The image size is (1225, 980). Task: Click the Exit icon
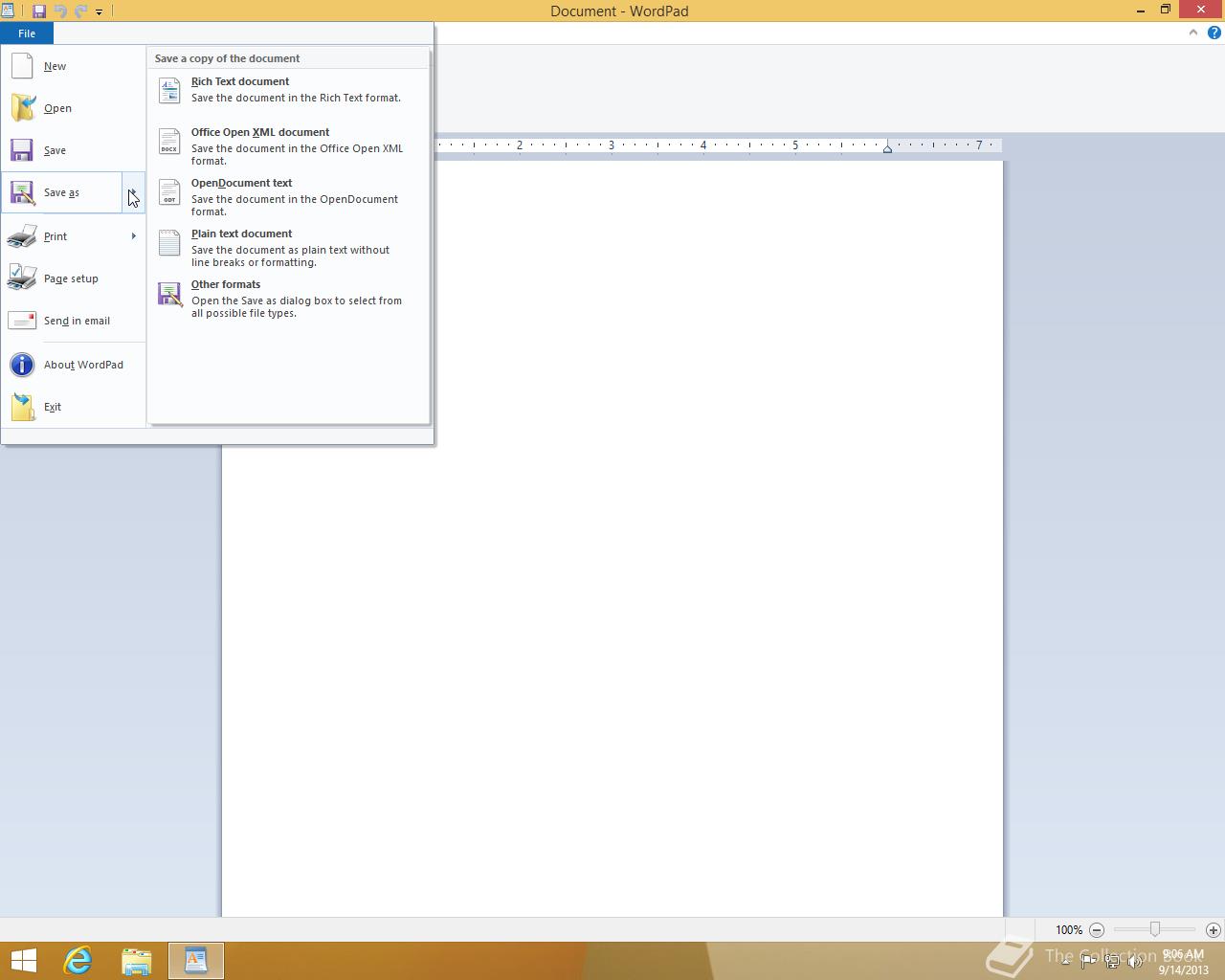click(x=23, y=407)
